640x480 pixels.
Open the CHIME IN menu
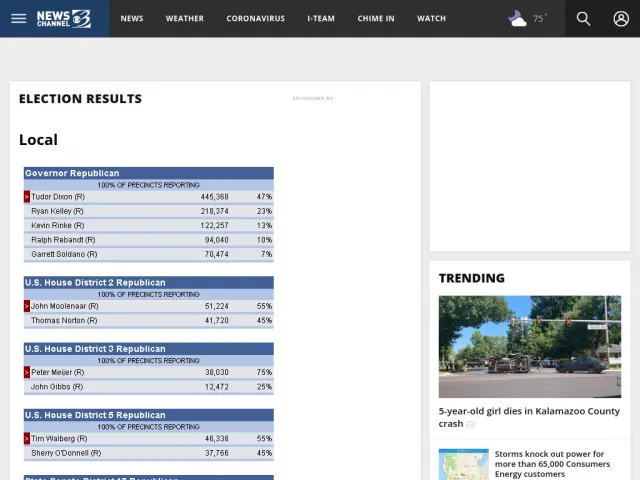(376, 18)
